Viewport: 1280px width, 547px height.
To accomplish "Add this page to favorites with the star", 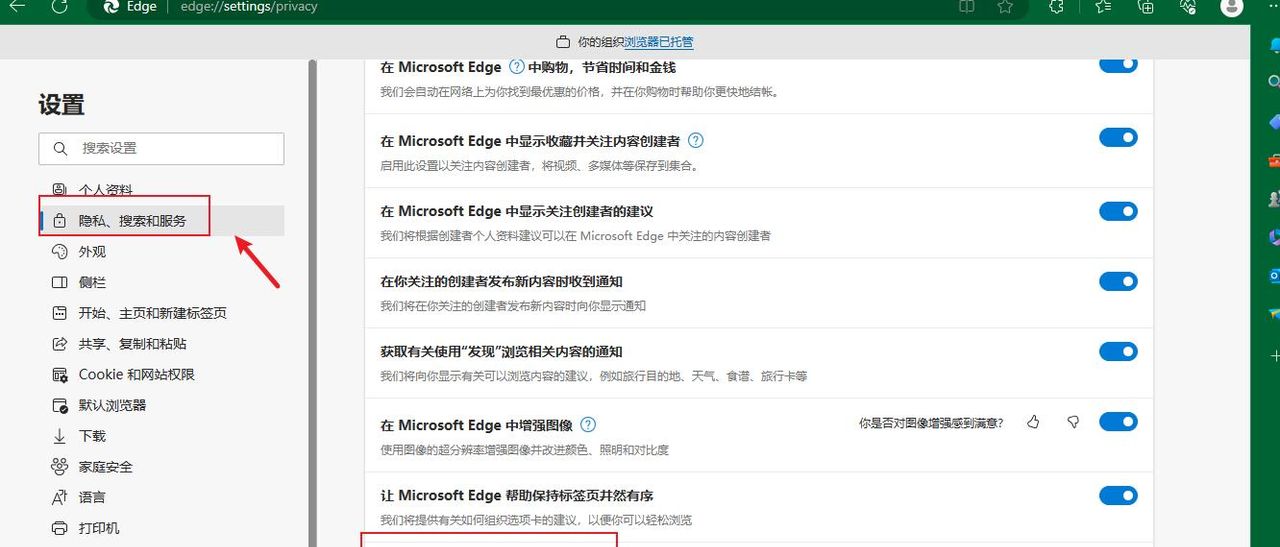I will tap(1005, 6).
